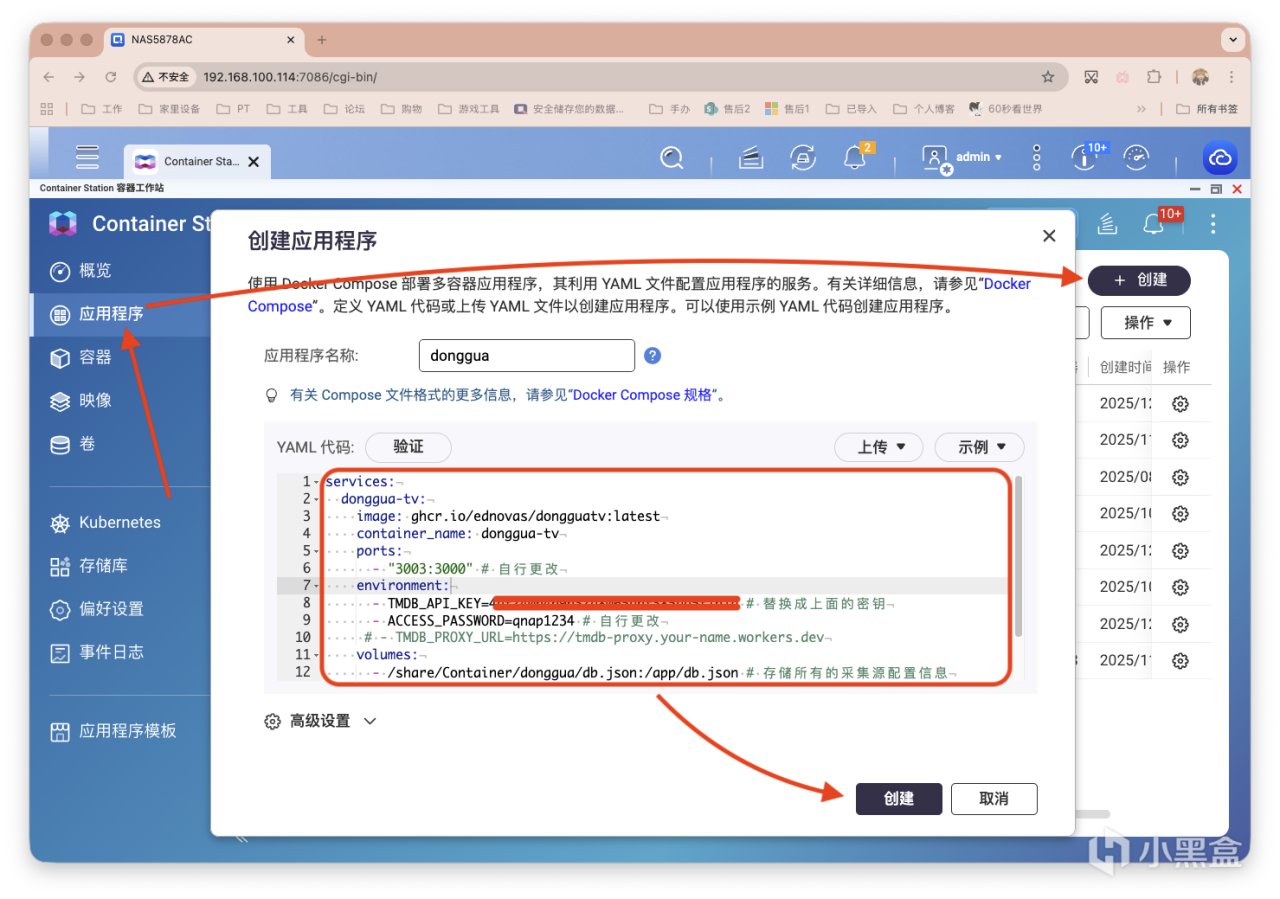The image size is (1280, 899).
Task: Open the 所有书签 folder
Action: pyautogui.click(x=1206, y=109)
